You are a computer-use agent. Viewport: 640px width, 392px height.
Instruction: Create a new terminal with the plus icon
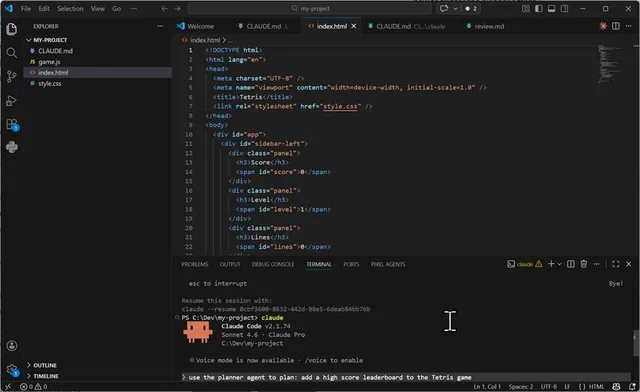pos(551,264)
